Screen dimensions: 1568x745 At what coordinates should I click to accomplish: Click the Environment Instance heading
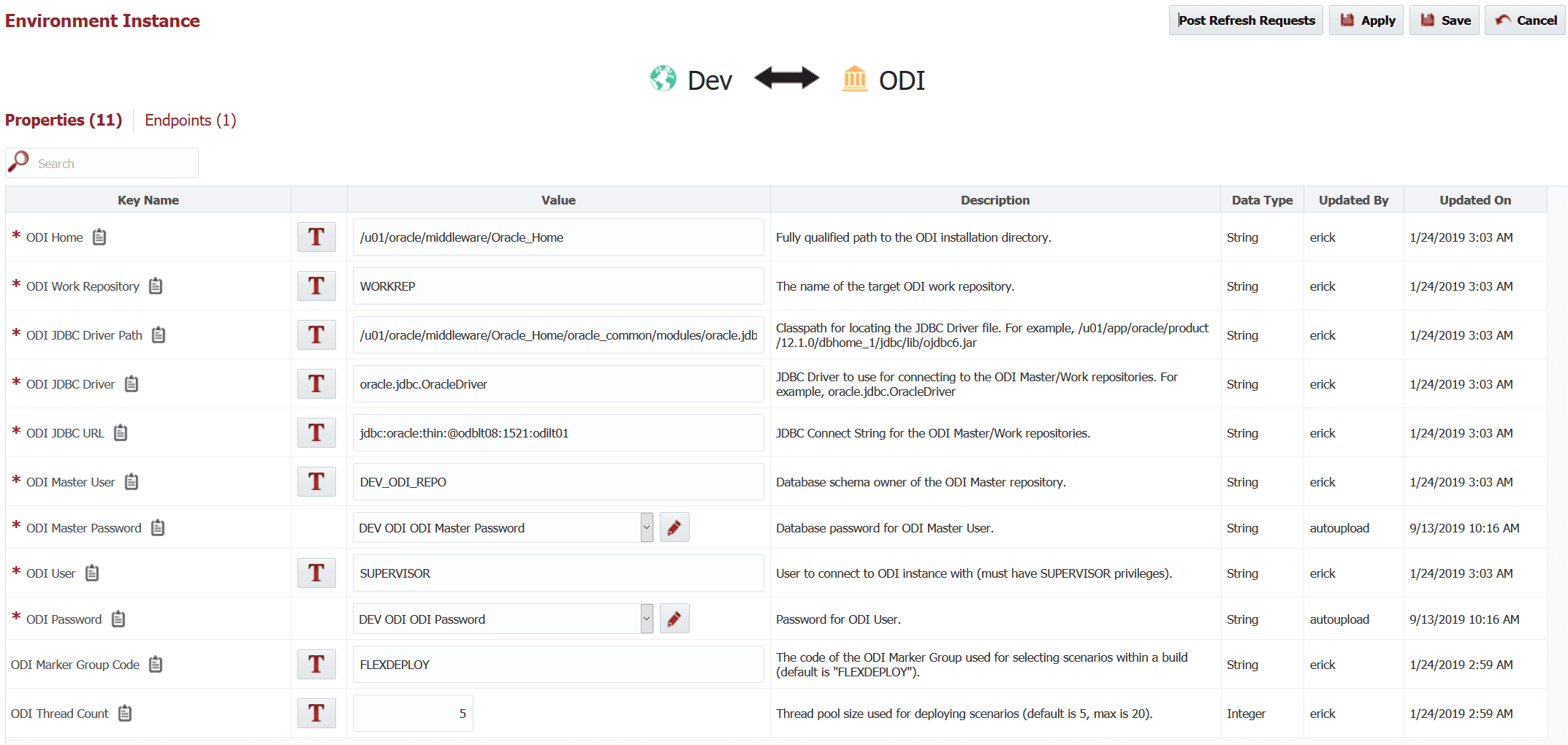click(x=102, y=20)
